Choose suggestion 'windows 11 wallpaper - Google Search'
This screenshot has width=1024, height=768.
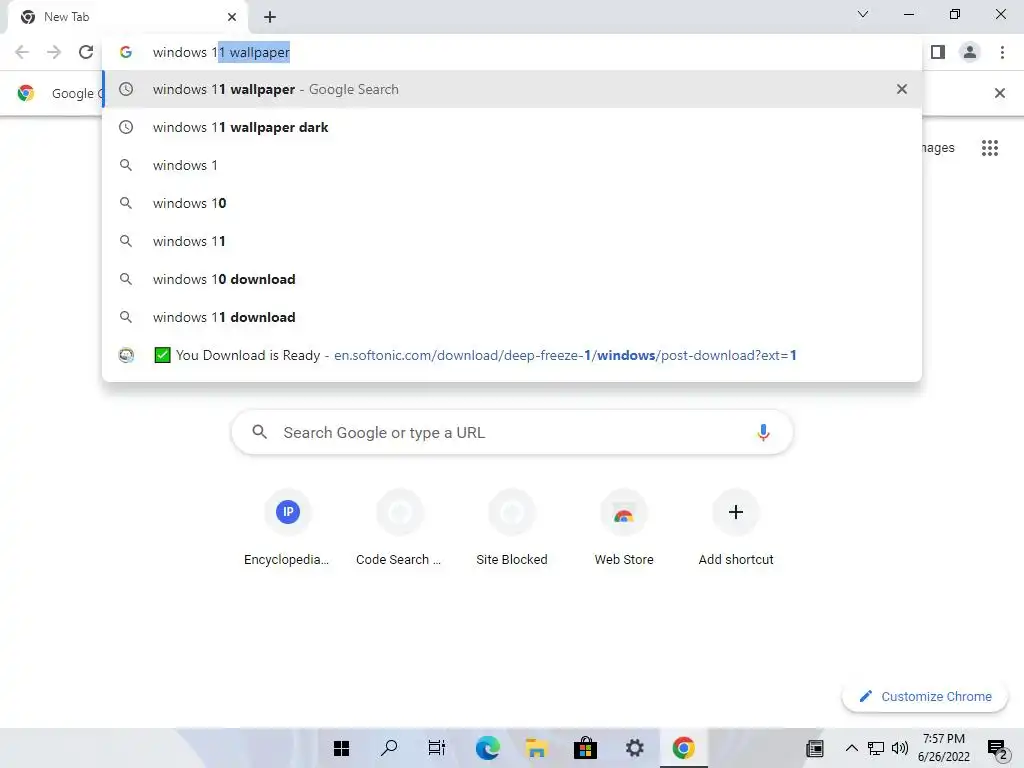pyautogui.click(x=512, y=89)
